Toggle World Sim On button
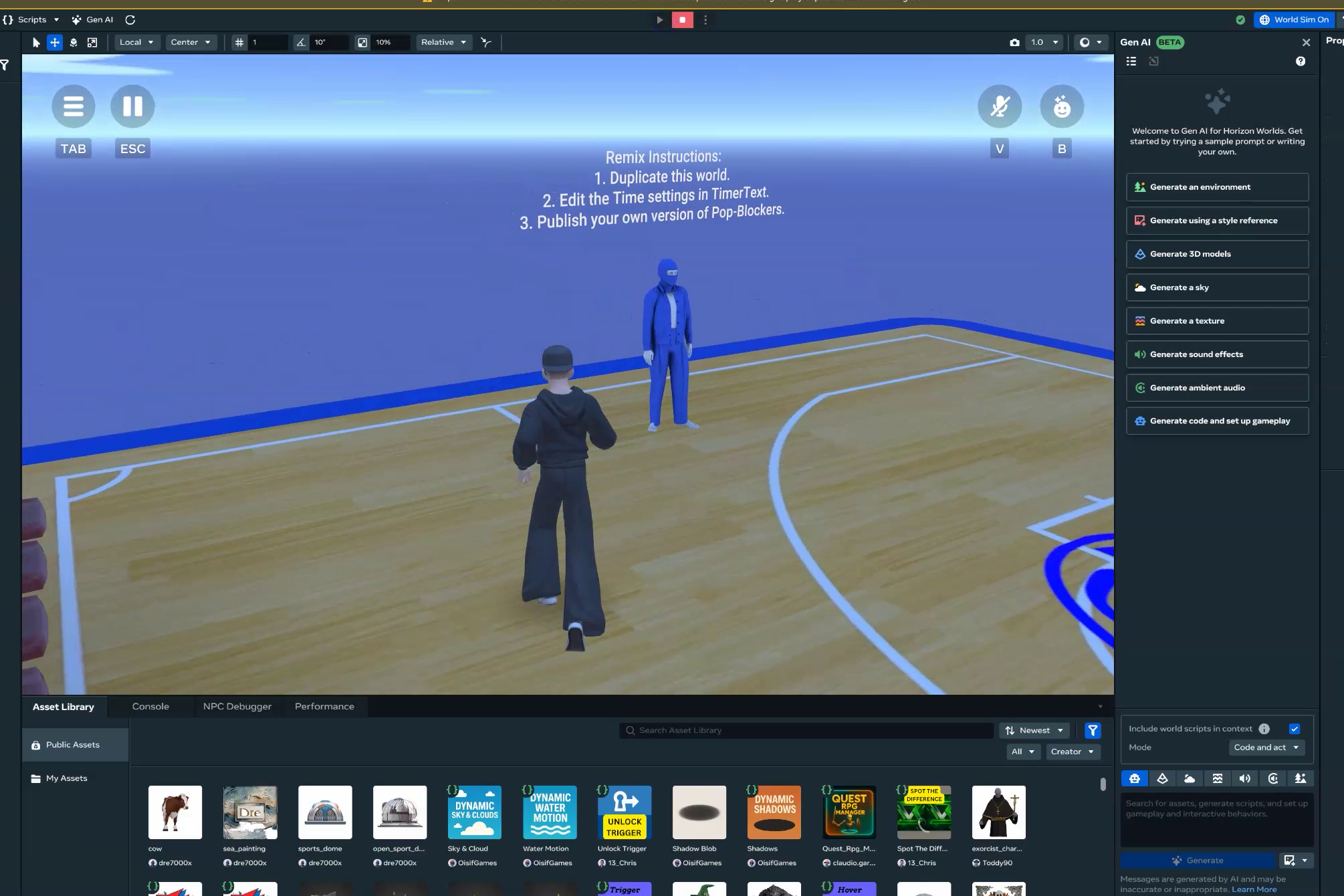Viewport: 1344px width, 896px height. pyautogui.click(x=1294, y=19)
